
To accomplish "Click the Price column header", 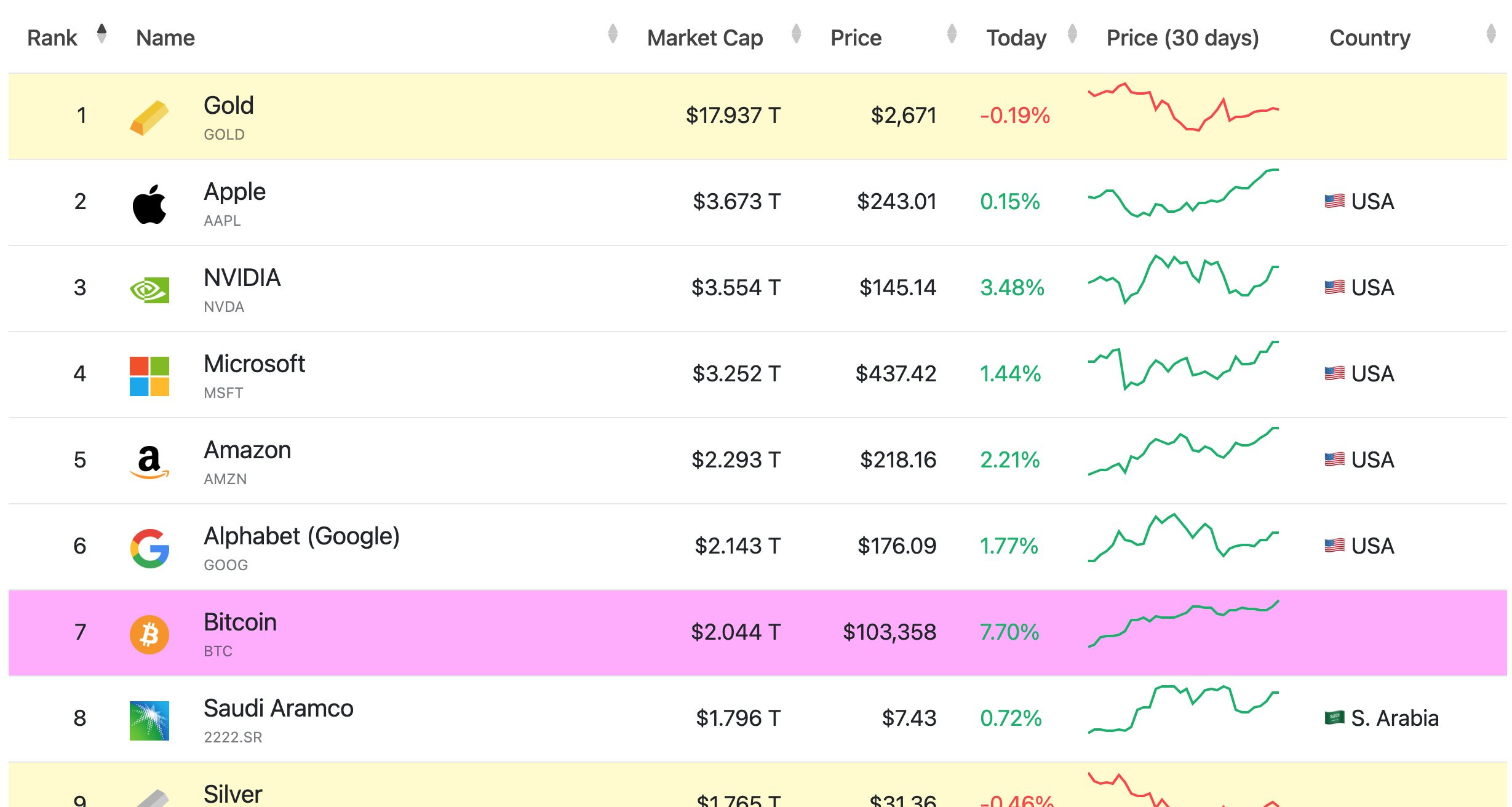I will tap(856, 38).
